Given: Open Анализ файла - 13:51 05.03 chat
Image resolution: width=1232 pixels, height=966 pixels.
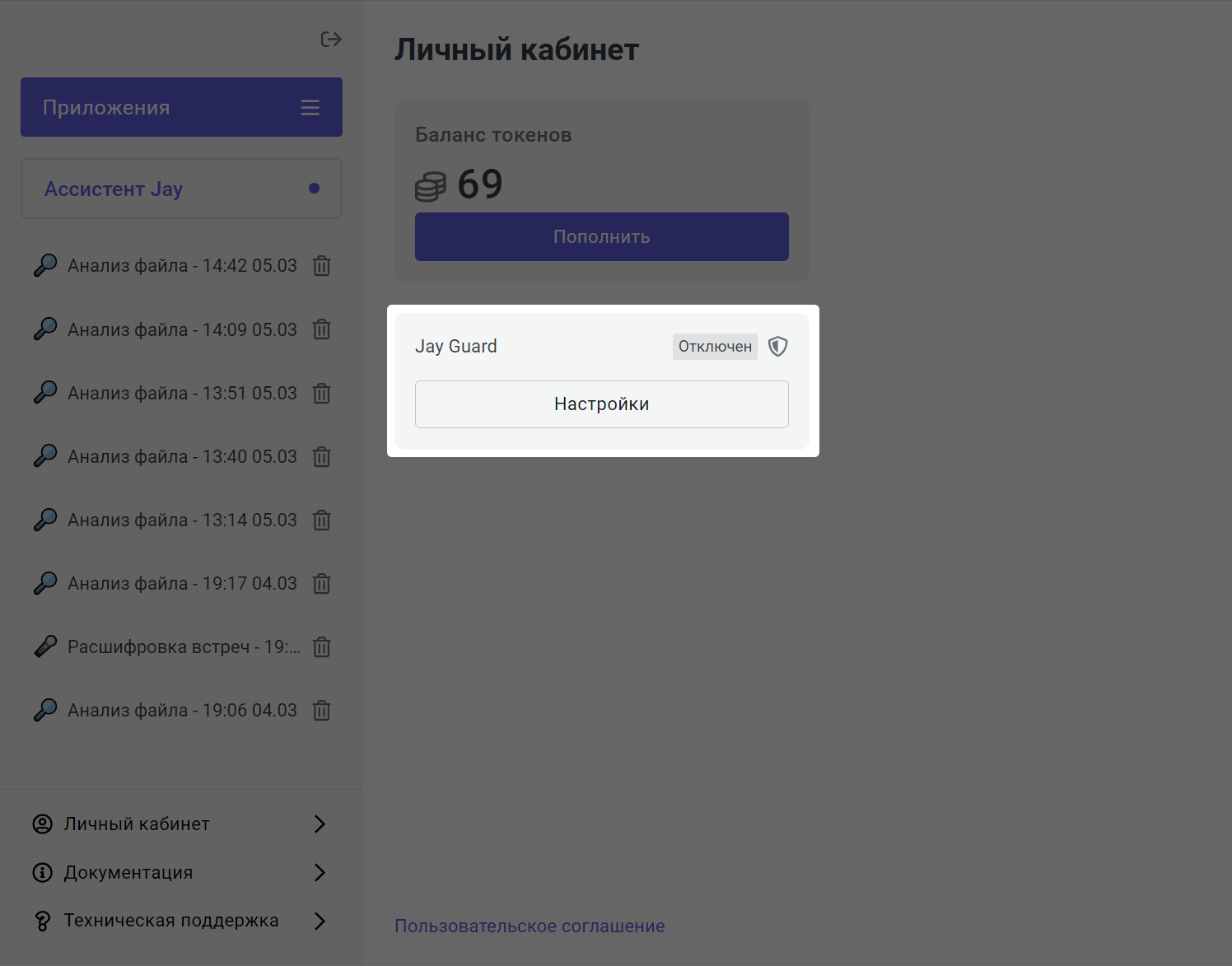Looking at the screenshot, I should tap(182, 394).
